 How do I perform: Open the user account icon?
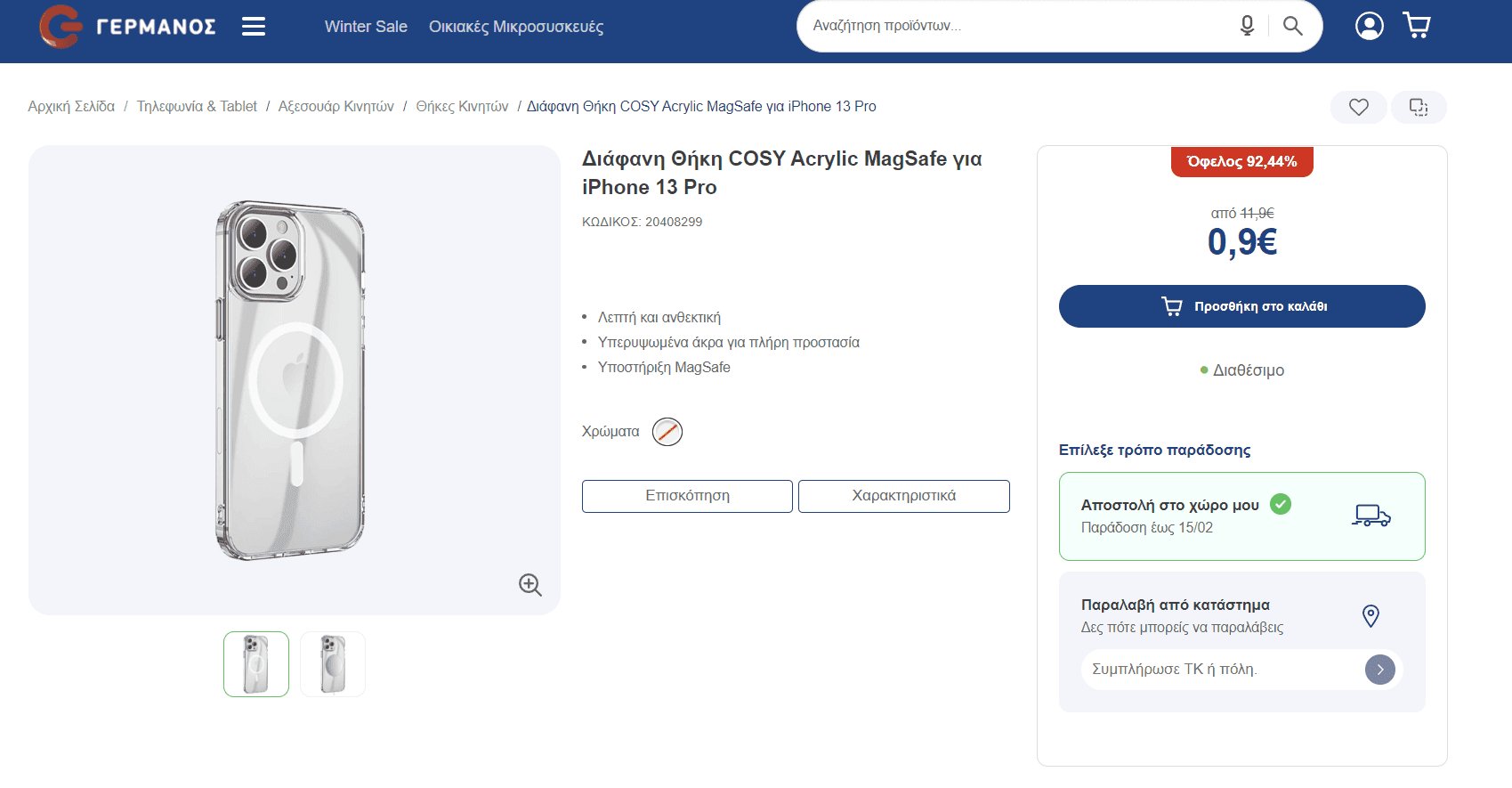point(1369,26)
